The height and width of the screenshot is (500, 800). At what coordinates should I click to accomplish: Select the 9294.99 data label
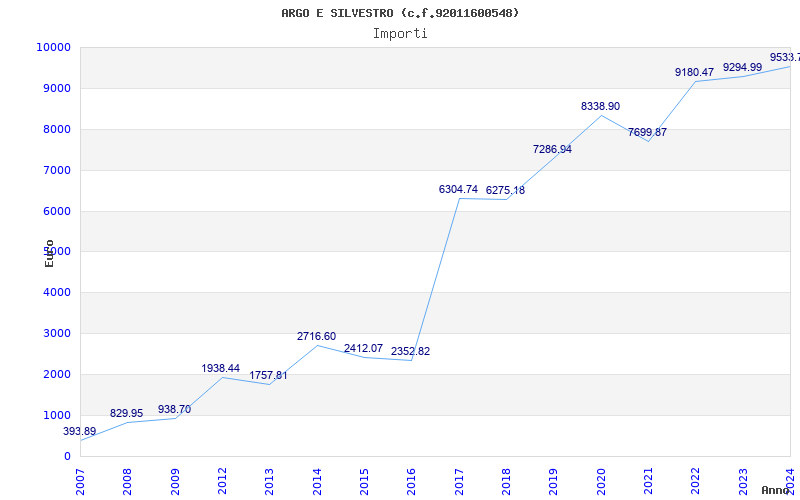point(742,67)
